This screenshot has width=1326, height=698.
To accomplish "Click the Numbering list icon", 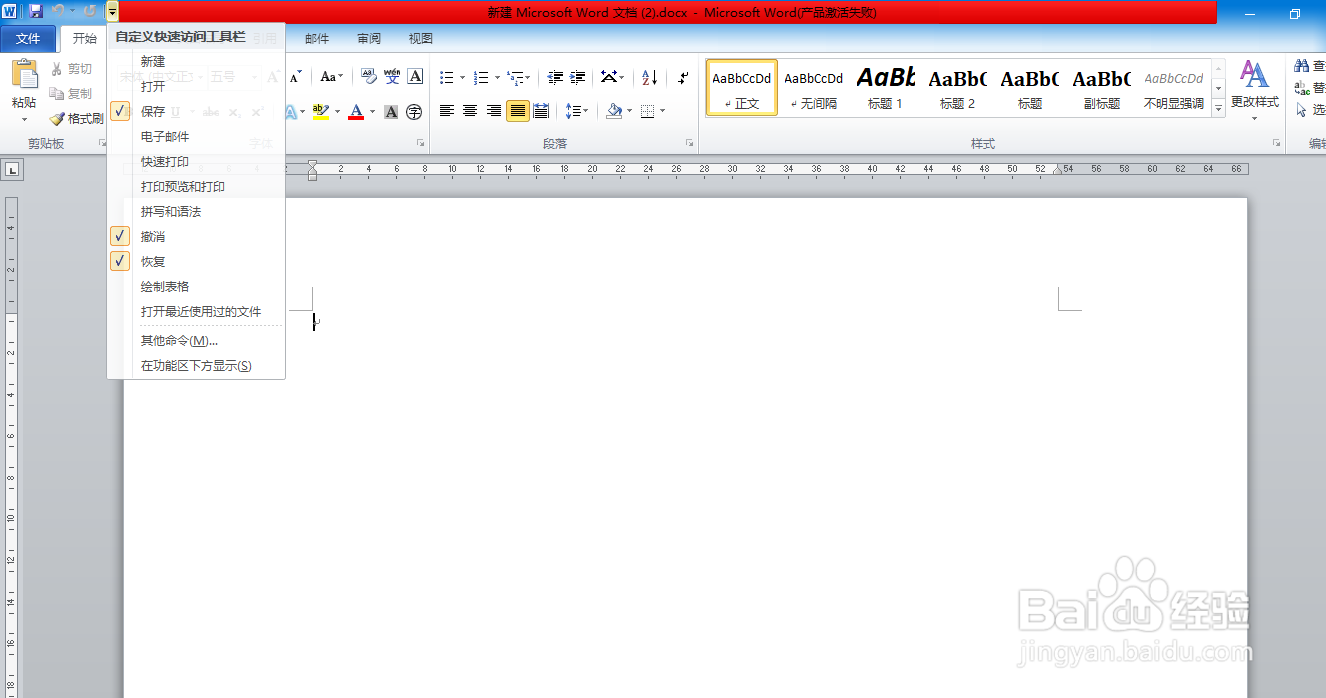I will pos(481,77).
